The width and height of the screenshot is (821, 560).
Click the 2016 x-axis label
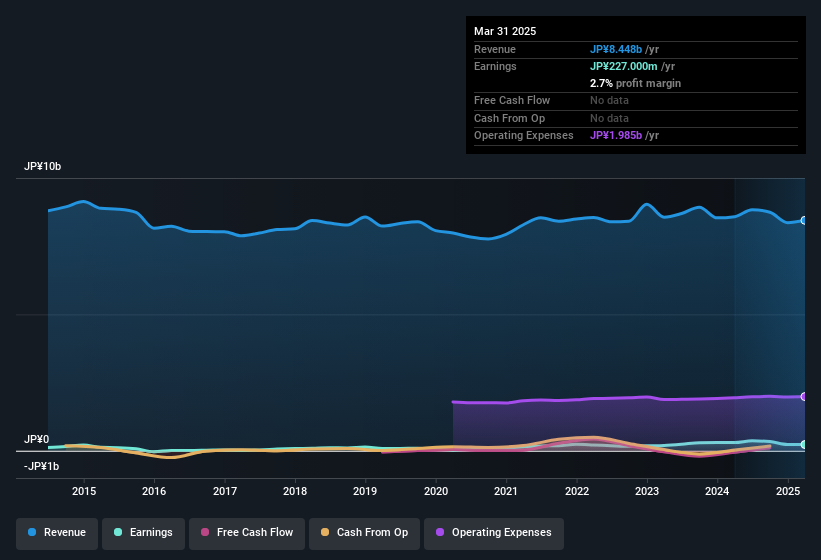154,491
